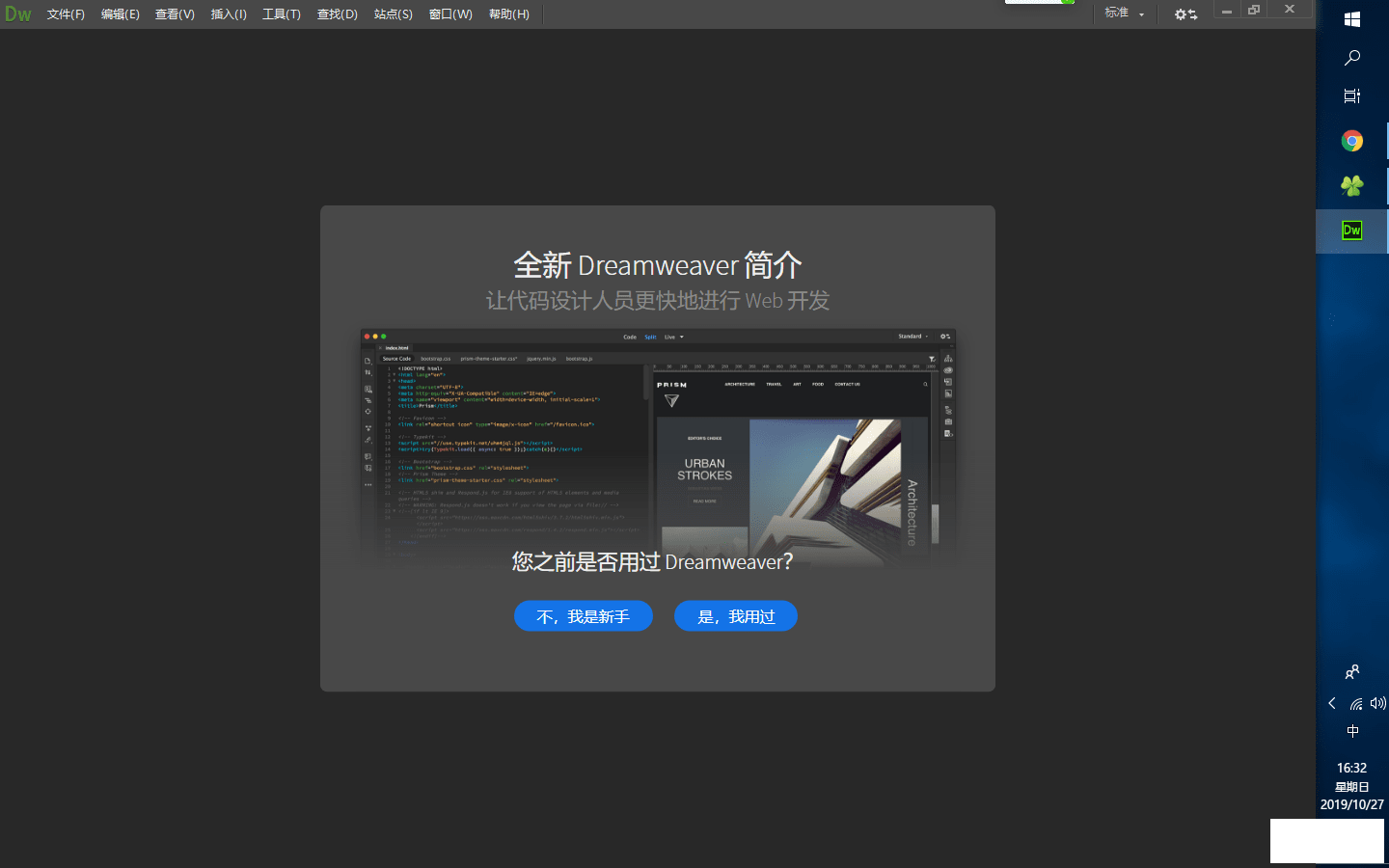
Task: Open the sync settings gear icon
Action: pyautogui.click(x=1185, y=14)
